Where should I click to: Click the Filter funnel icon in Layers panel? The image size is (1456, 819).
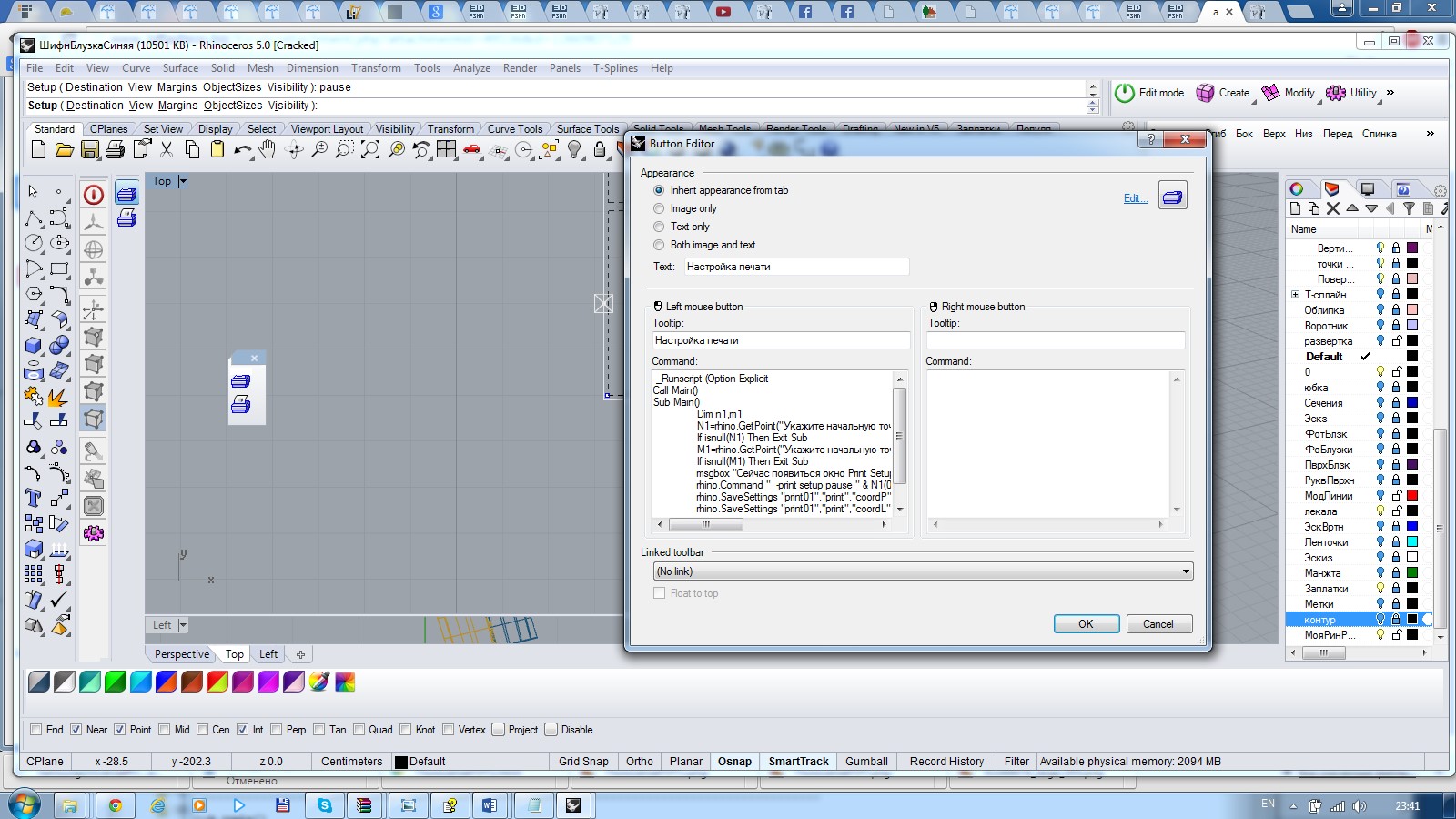(x=1409, y=209)
